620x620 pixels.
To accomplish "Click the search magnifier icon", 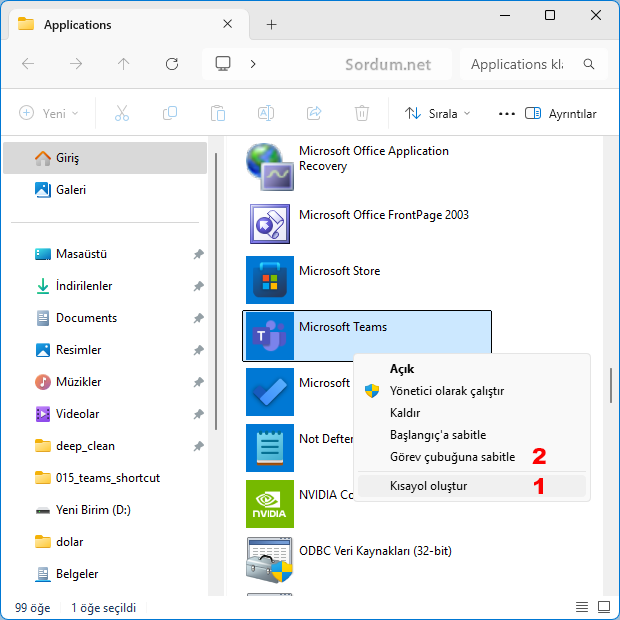I will pyautogui.click(x=589, y=64).
